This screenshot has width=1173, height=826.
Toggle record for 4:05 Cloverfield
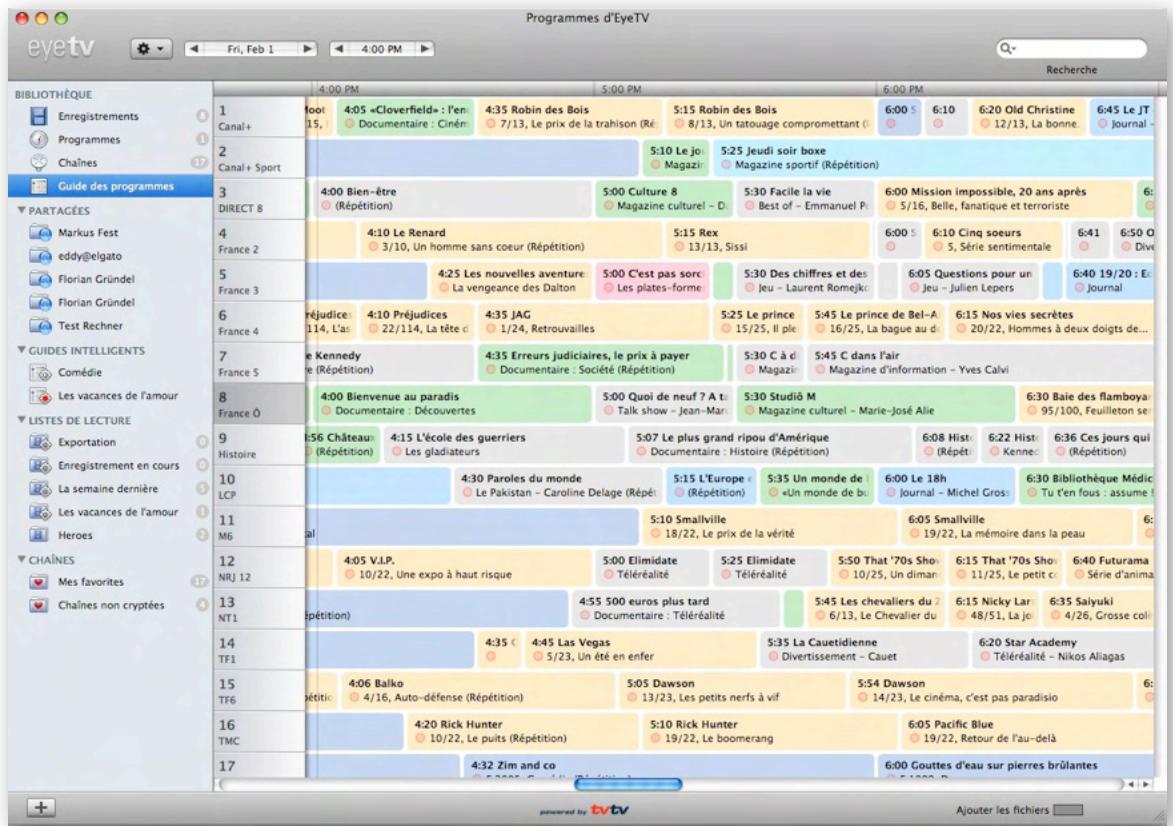coord(349,124)
